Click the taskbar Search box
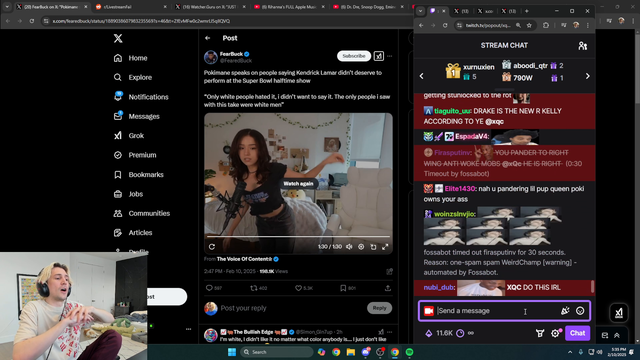Image resolution: width=640 pixels, height=360 pixels. point(276,352)
